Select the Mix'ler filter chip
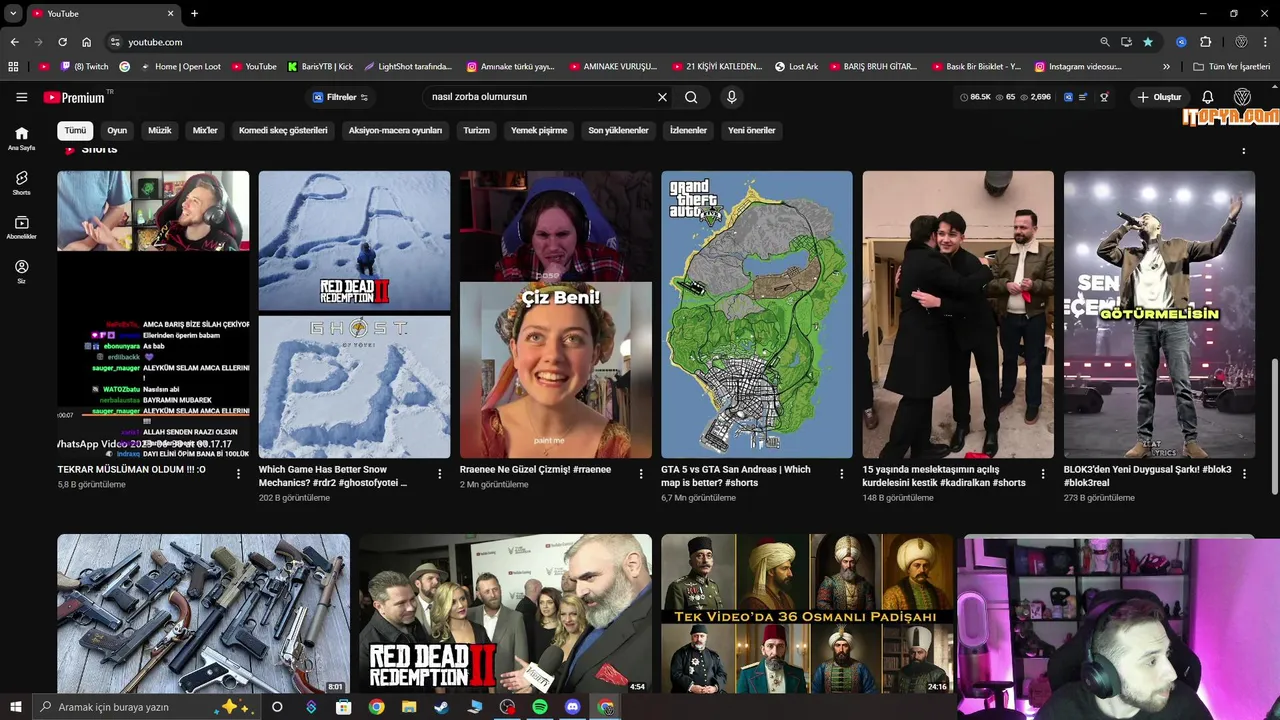Screen dimensions: 1280x720 pyautogui.click(x=205, y=130)
